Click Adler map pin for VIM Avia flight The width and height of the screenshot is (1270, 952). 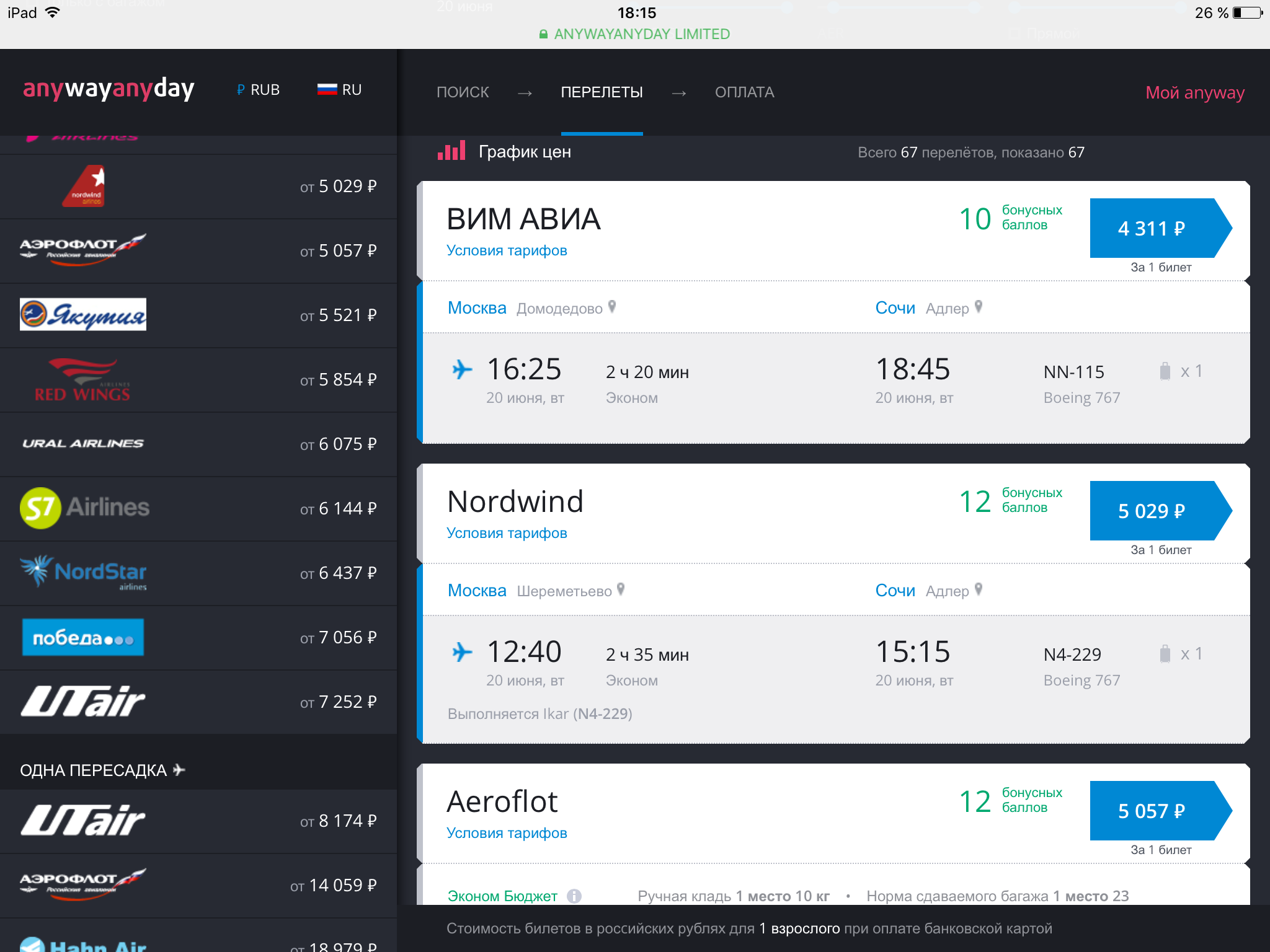(979, 307)
